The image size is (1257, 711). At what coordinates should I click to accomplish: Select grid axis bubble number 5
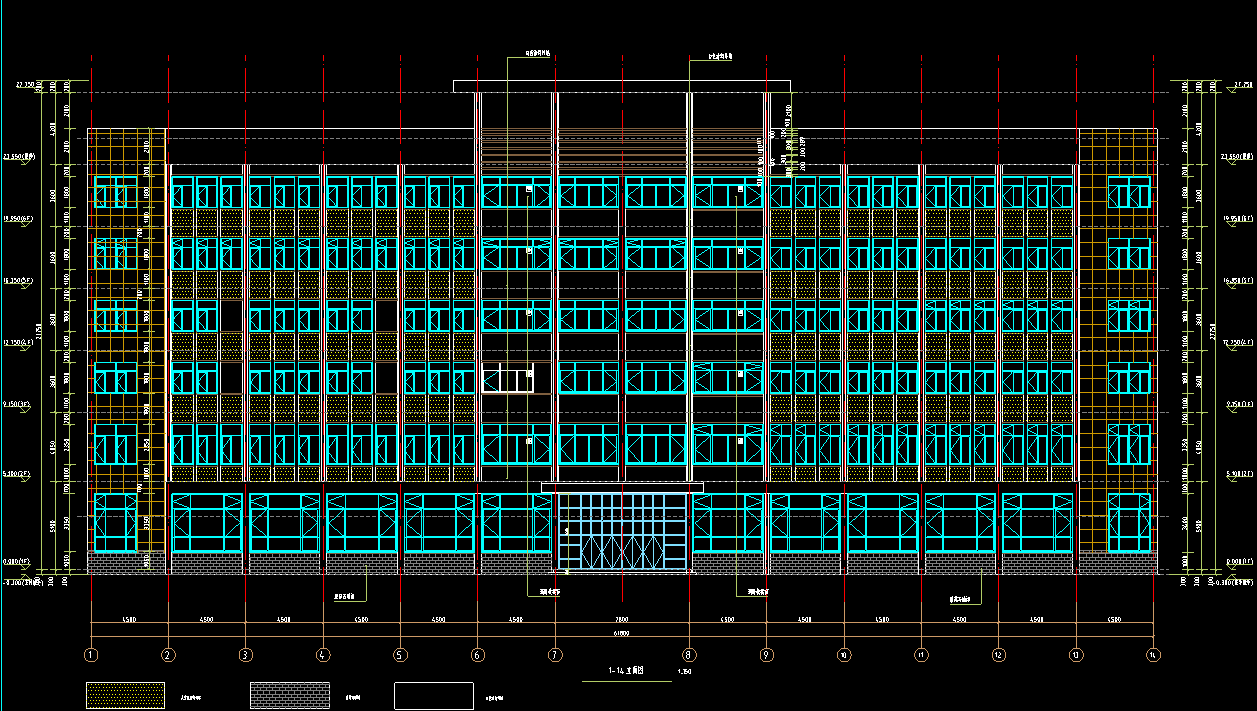pos(400,656)
